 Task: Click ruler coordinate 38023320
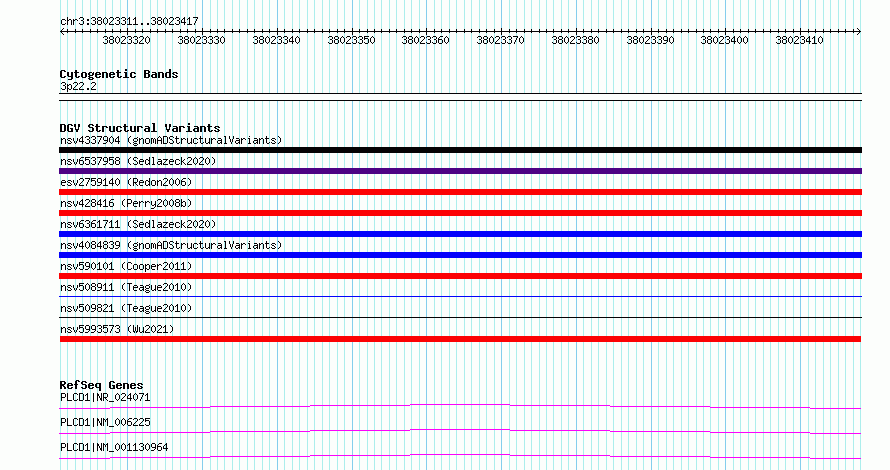(126, 40)
